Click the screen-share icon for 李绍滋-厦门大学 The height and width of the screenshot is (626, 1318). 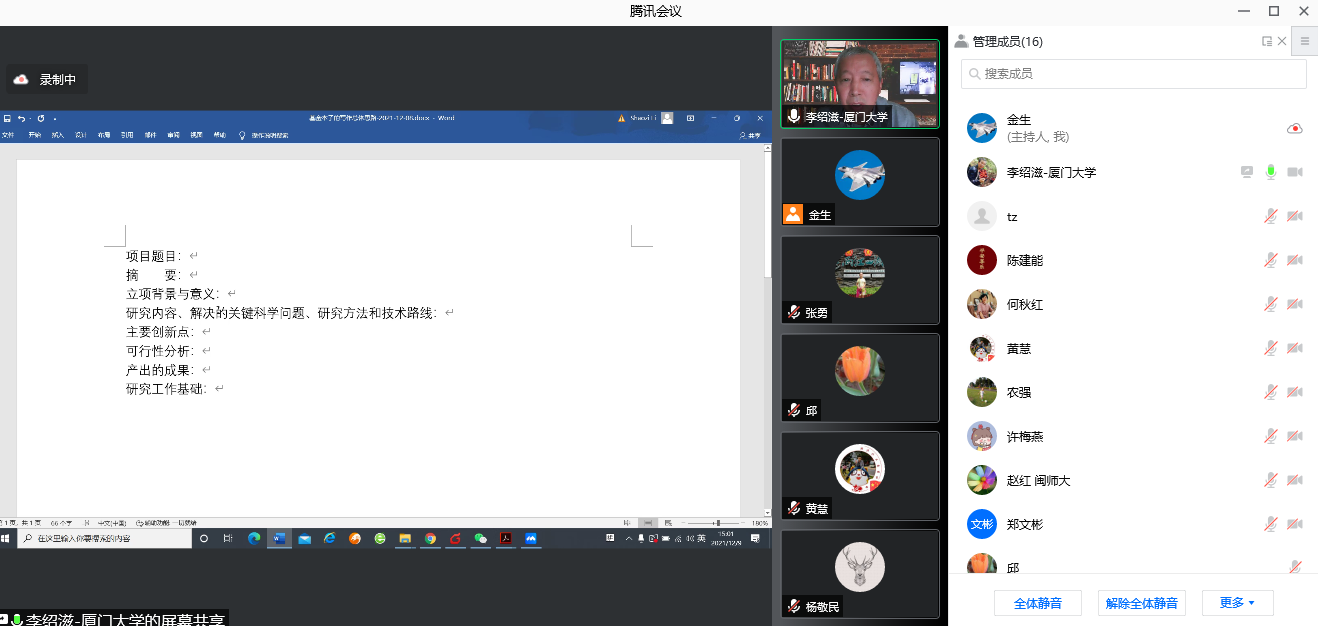pos(1246,172)
